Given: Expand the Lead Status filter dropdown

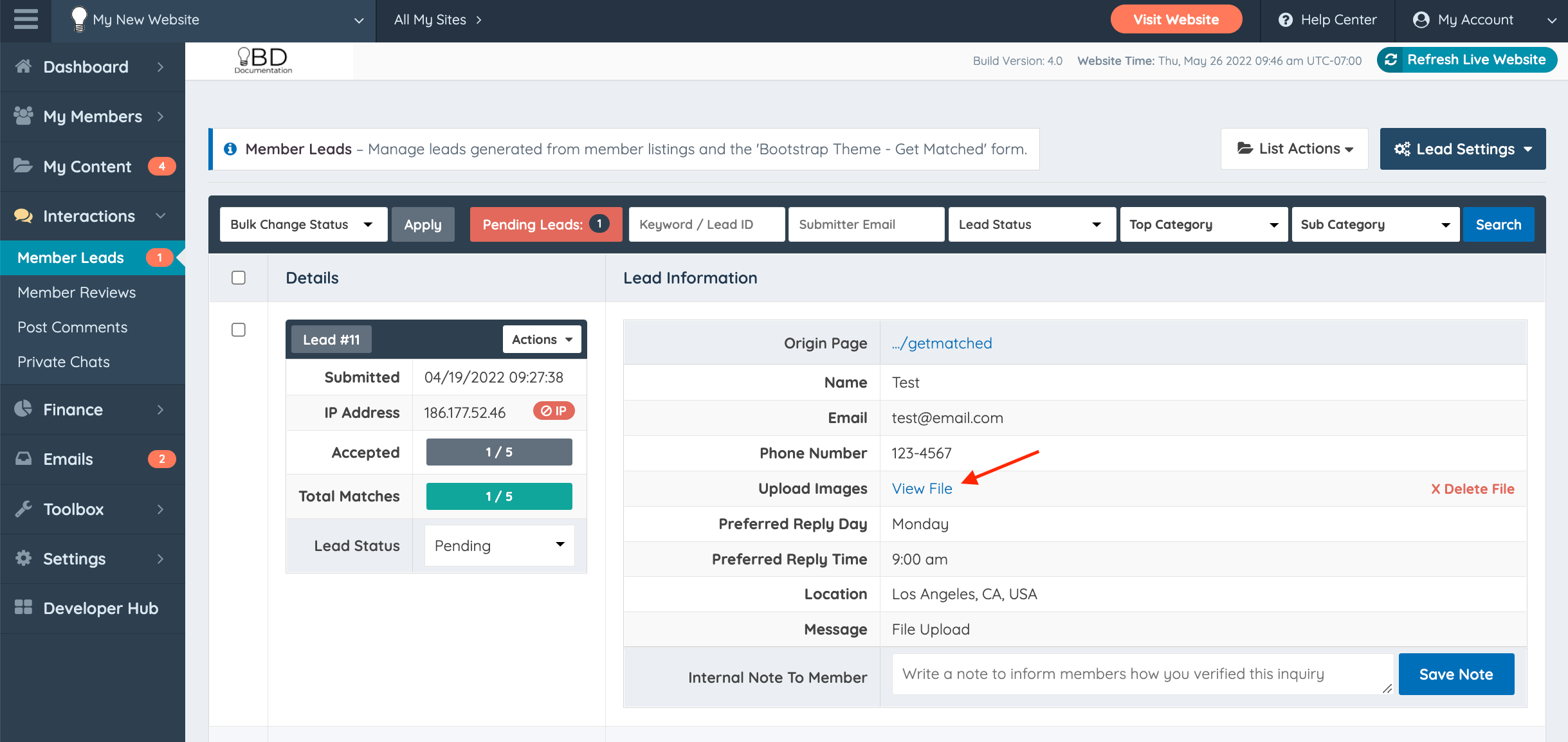Looking at the screenshot, I should click(1031, 224).
